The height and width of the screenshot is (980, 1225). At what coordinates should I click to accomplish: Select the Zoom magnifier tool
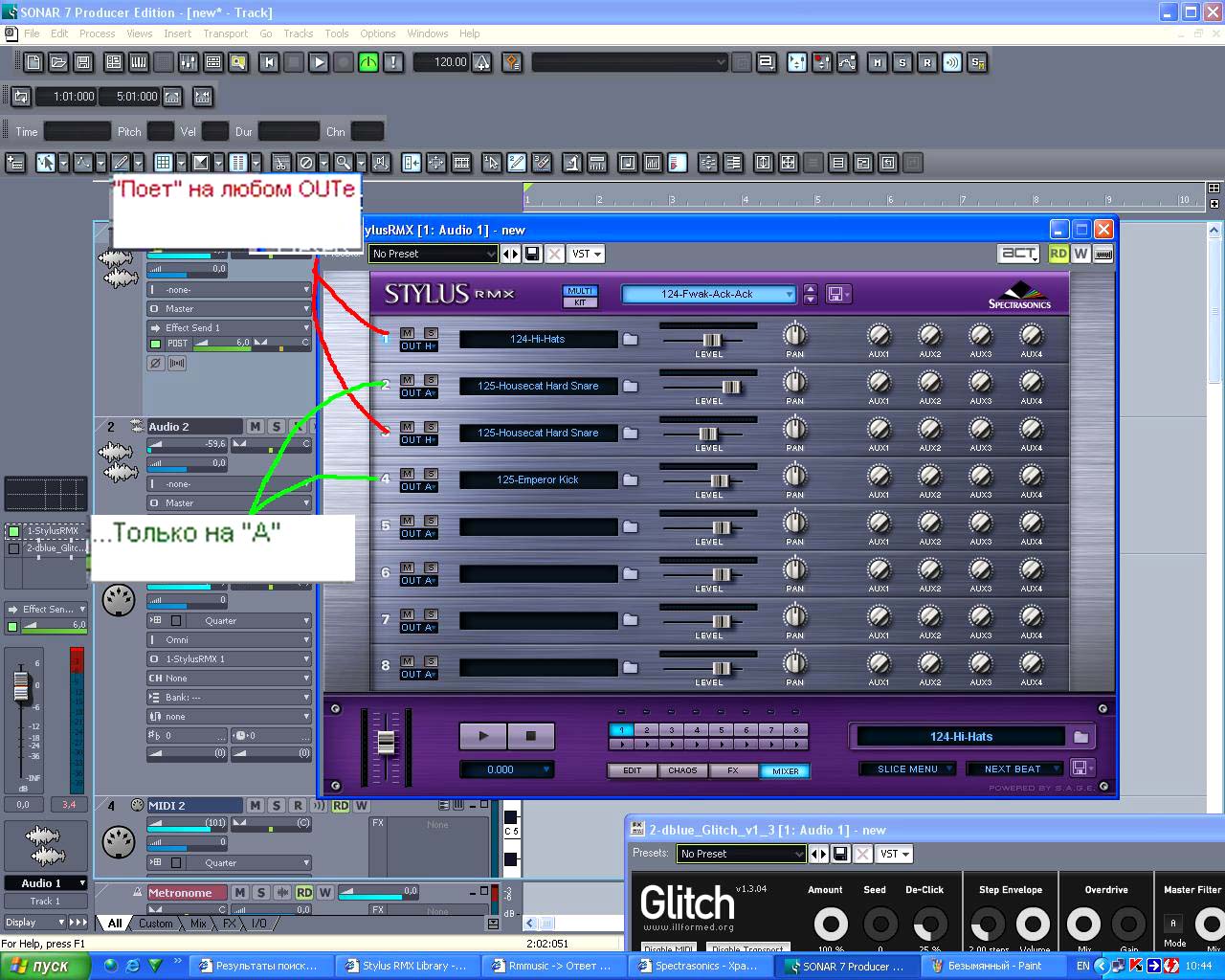click(343, 163)
